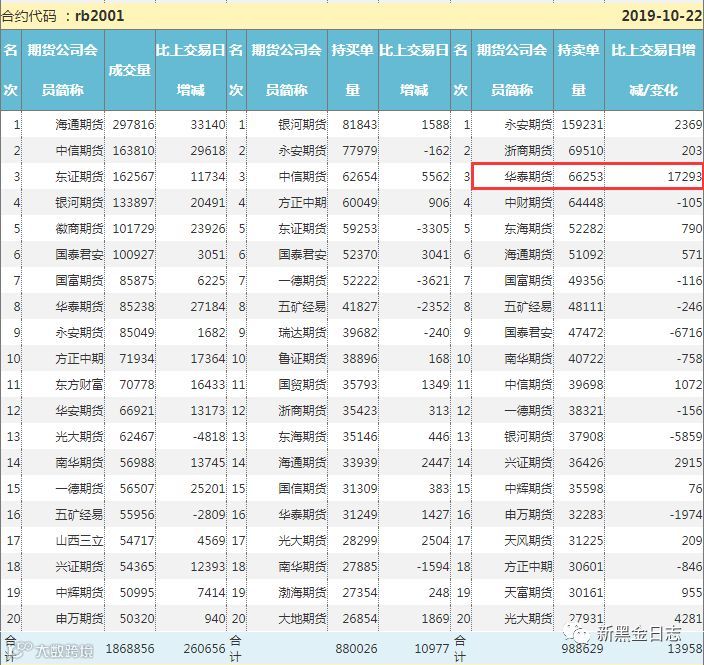The width and height of the screenshot is (704, 665).
Task: Select short position value 30601
Action: coord(586,567)
